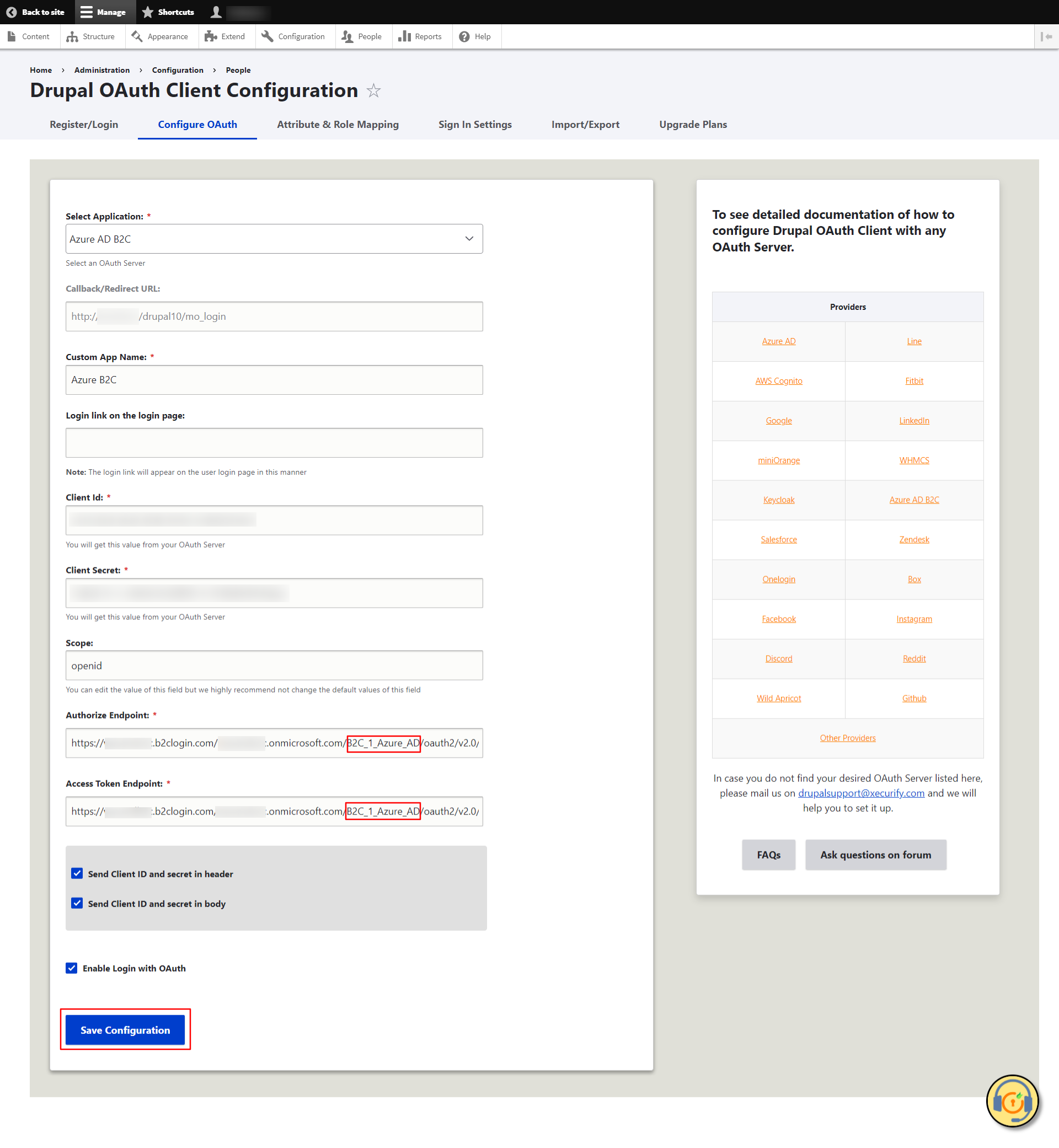Open Help admin menu
Image resolution: width=1059 pixels, height=1148 pixels.
click(475, 36)
